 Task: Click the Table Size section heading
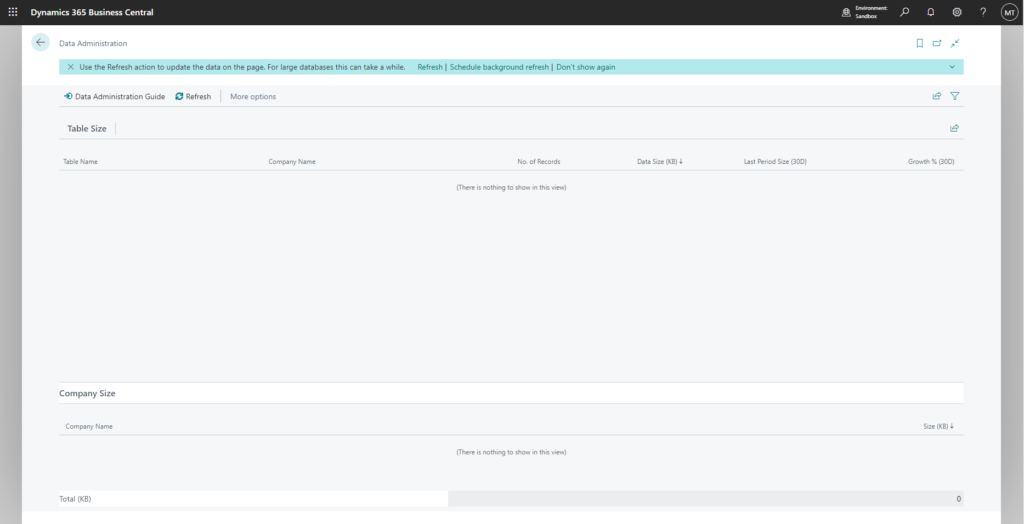coord(87,129)
